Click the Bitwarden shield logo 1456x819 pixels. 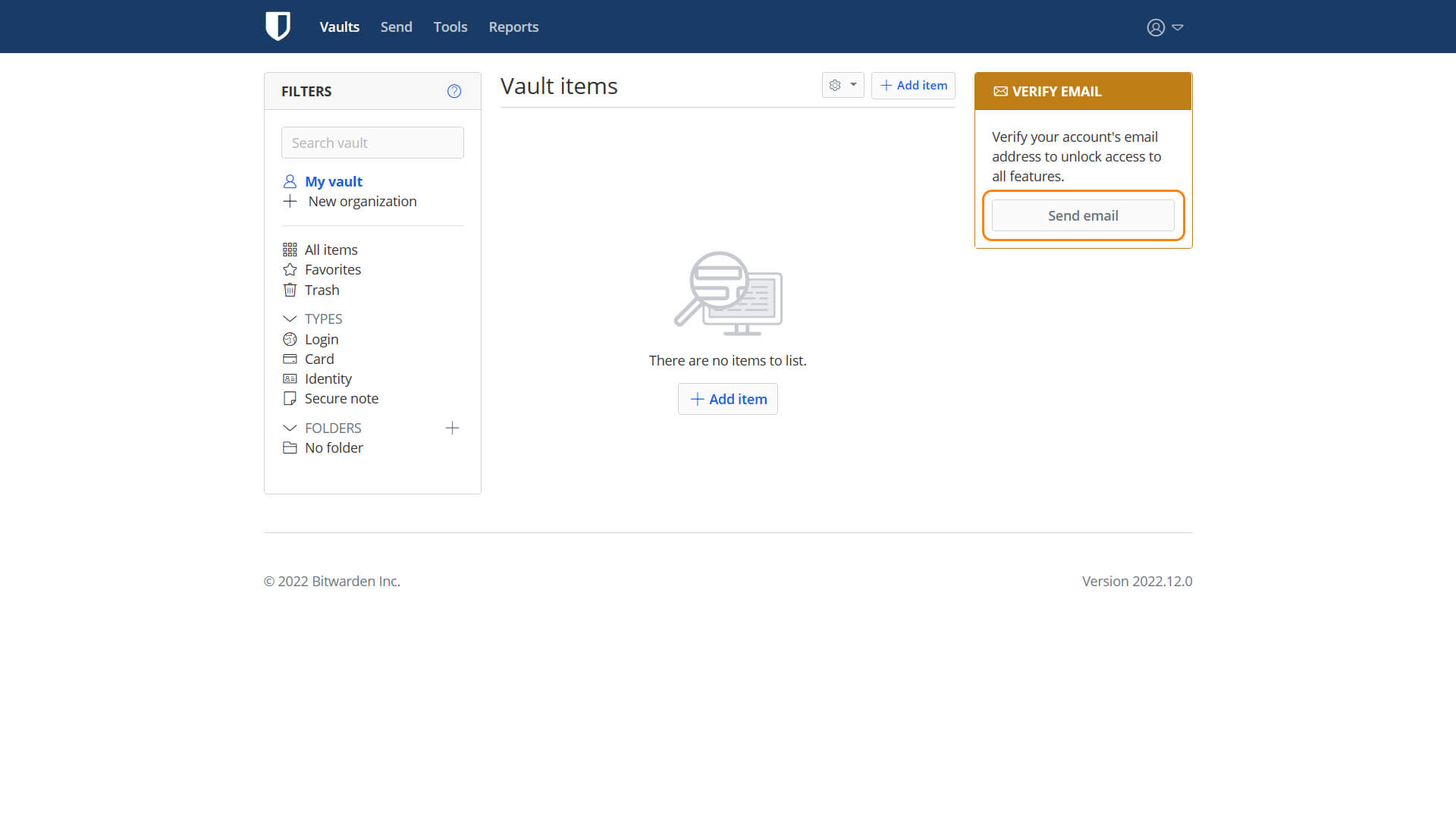278,27
